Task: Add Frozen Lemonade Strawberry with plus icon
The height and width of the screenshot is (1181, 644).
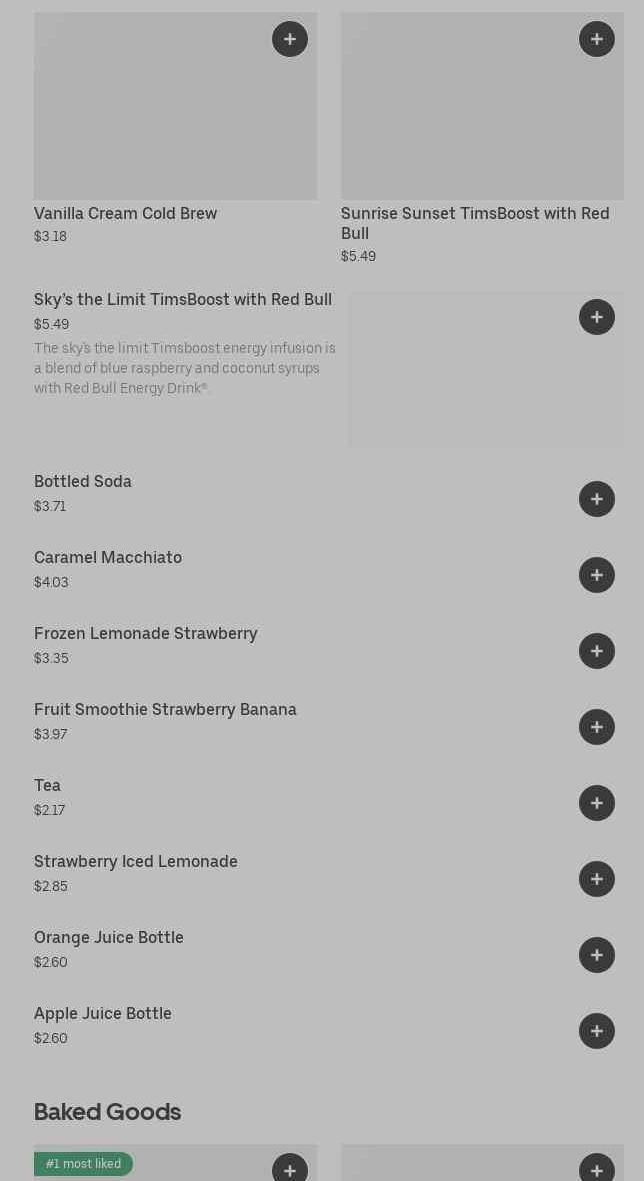Action: pyautogui.click(x=597, y=651)
